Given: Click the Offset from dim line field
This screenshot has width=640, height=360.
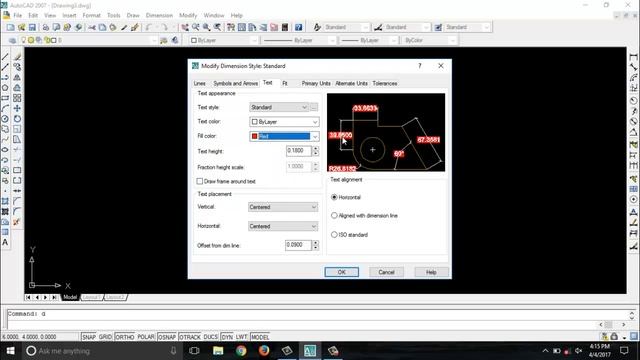Looking at the screenshot, I should click(x=298, y=245).
